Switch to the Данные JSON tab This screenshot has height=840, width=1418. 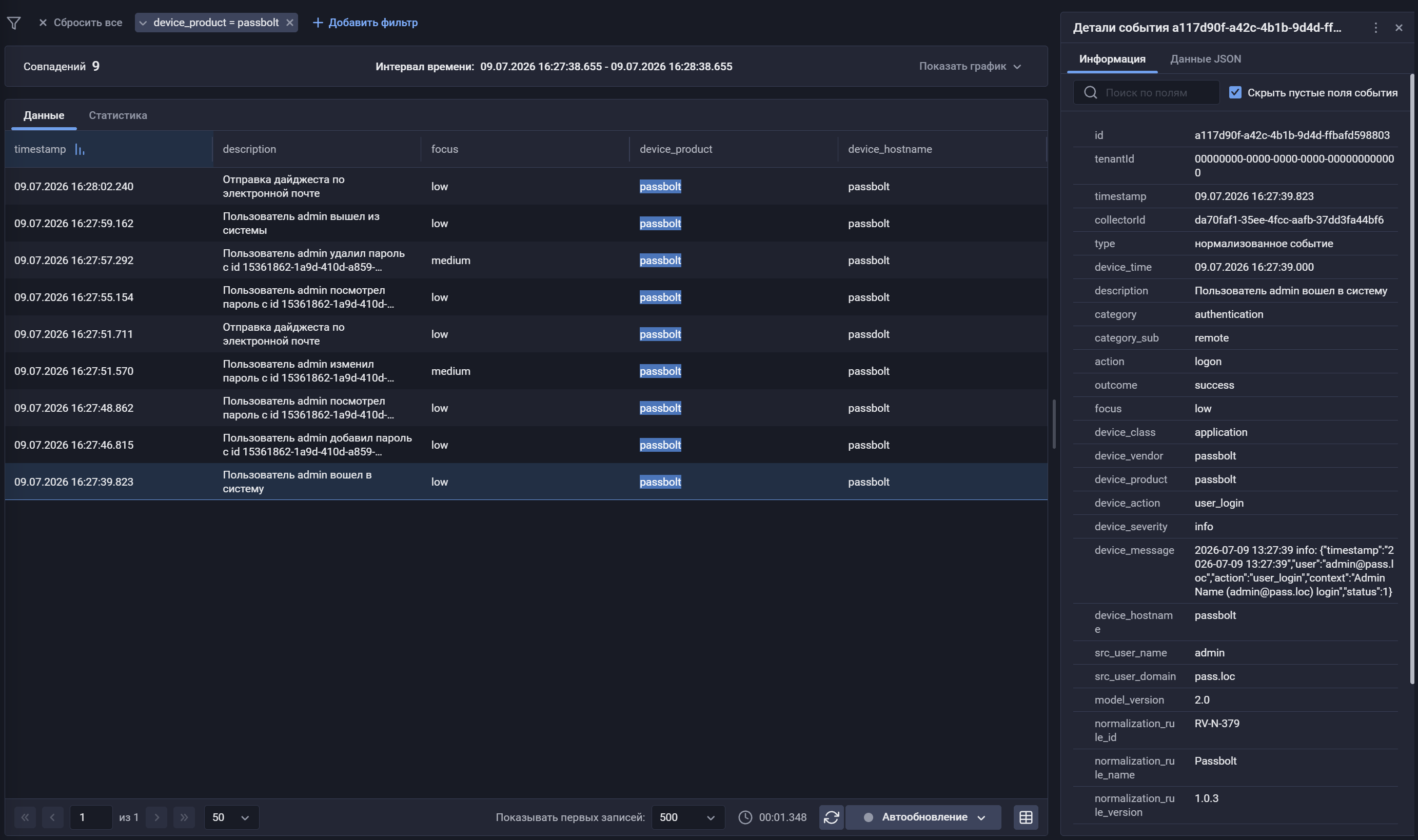click(x=1206, y=59)
